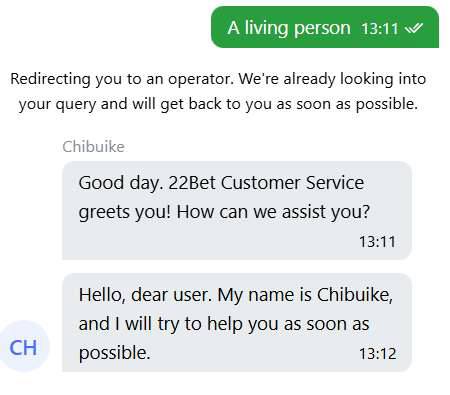
Task: Click the Chibuike operator name label
Action: pos(93,147)
